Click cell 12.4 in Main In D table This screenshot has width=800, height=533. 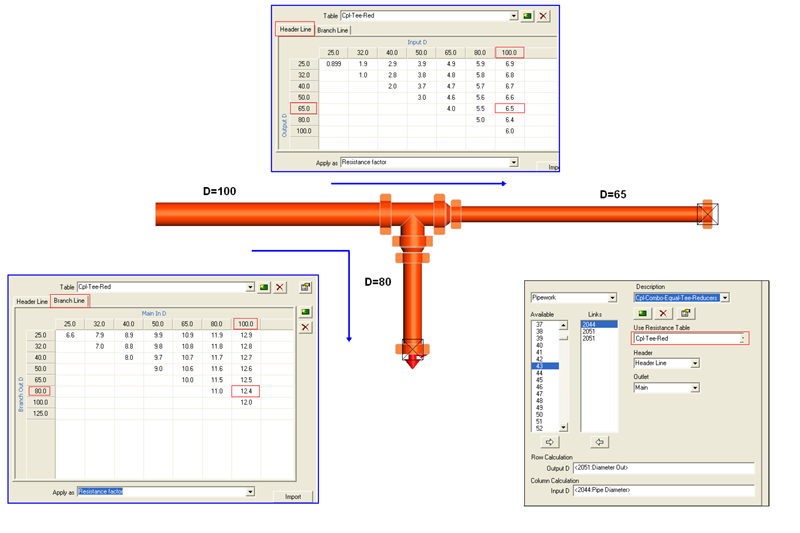pos(246,391)
